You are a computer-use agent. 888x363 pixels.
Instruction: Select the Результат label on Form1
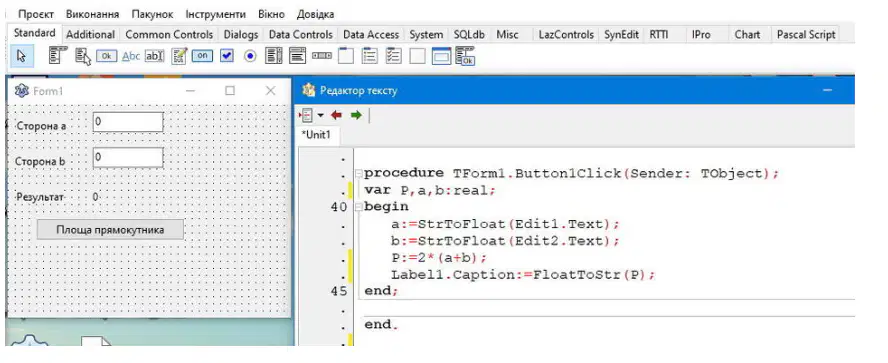pyautogui.click(x=39, y=197)
